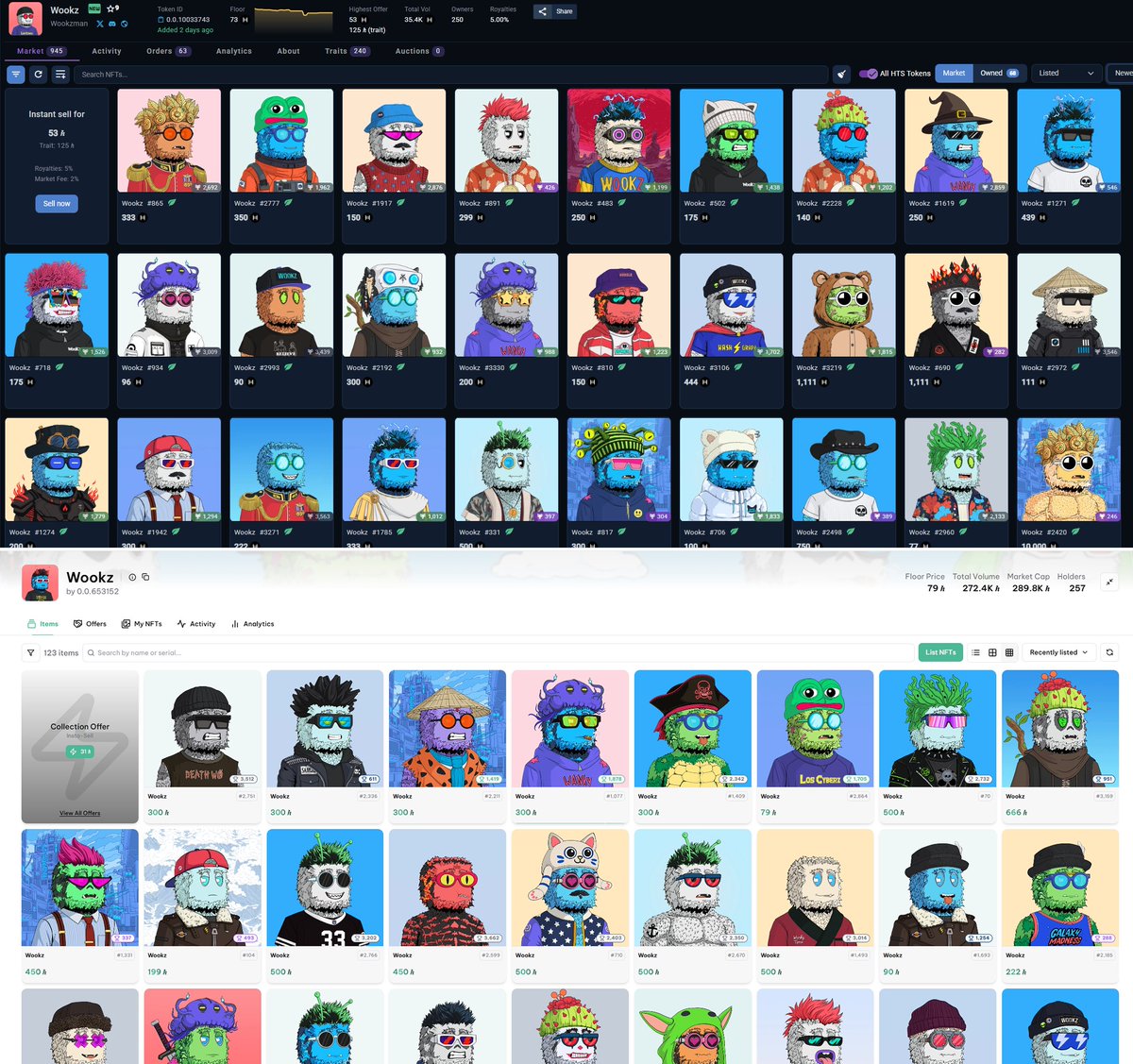Open the Discord link icon beside Wookzman
This screenshot has height=1064, width=1133.
[112, 24]
